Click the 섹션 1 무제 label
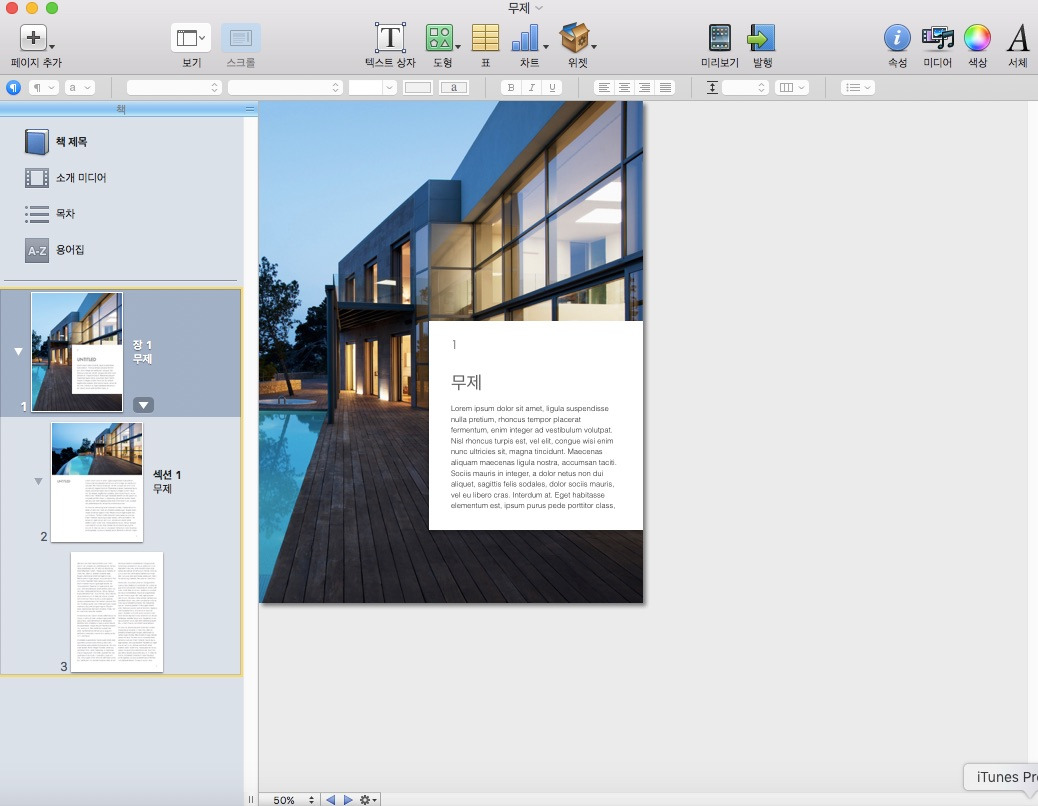Image resolution: width=1038 pixels, height=806 pixels. point(166,482)
